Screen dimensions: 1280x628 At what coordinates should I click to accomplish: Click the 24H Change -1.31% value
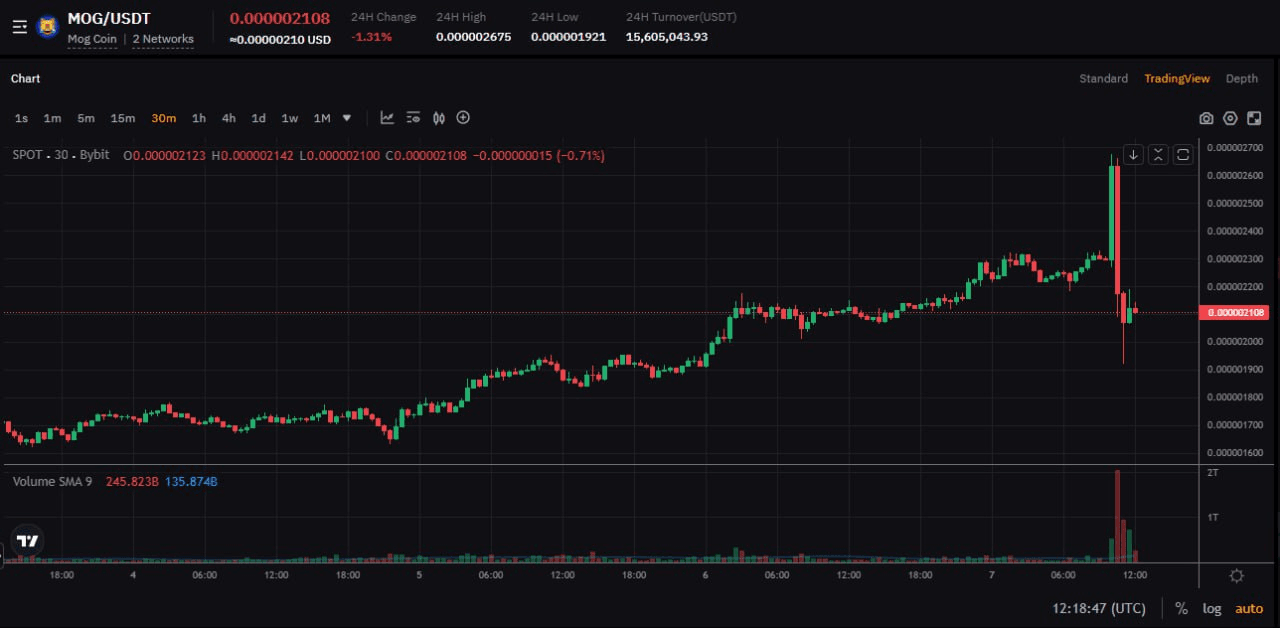tap(371, 37)
